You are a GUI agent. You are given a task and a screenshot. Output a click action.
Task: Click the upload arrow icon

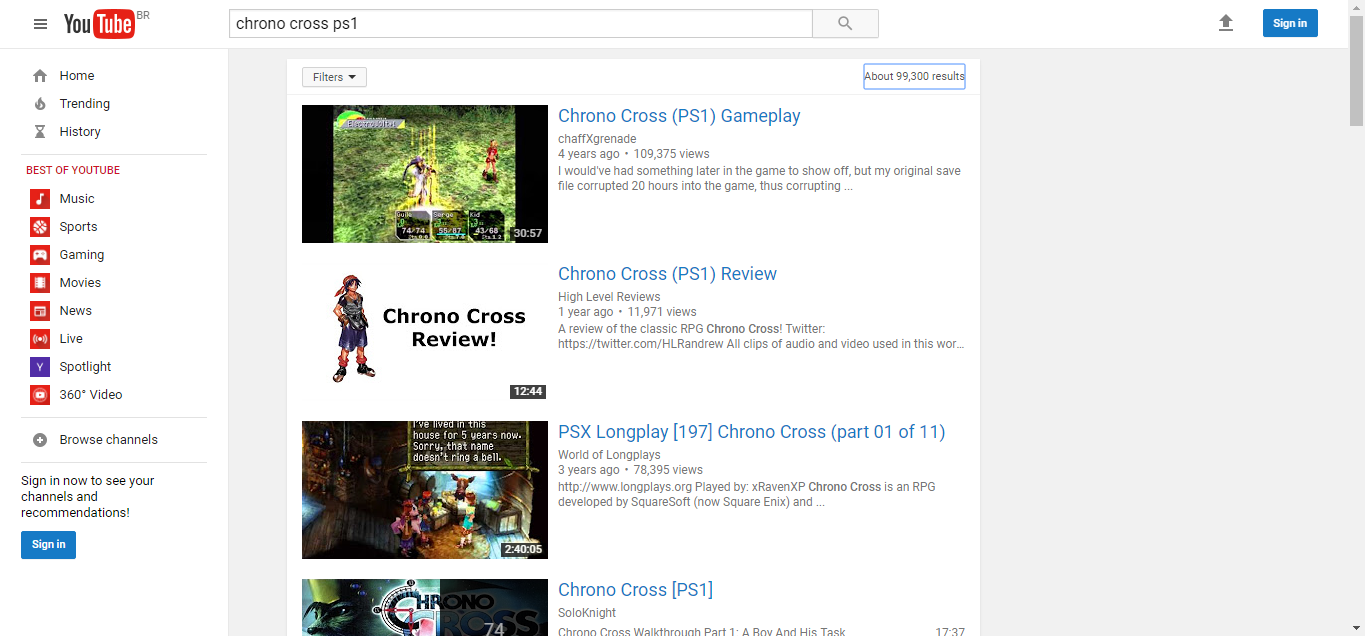pyautogui.click(x=1226, y=23)
